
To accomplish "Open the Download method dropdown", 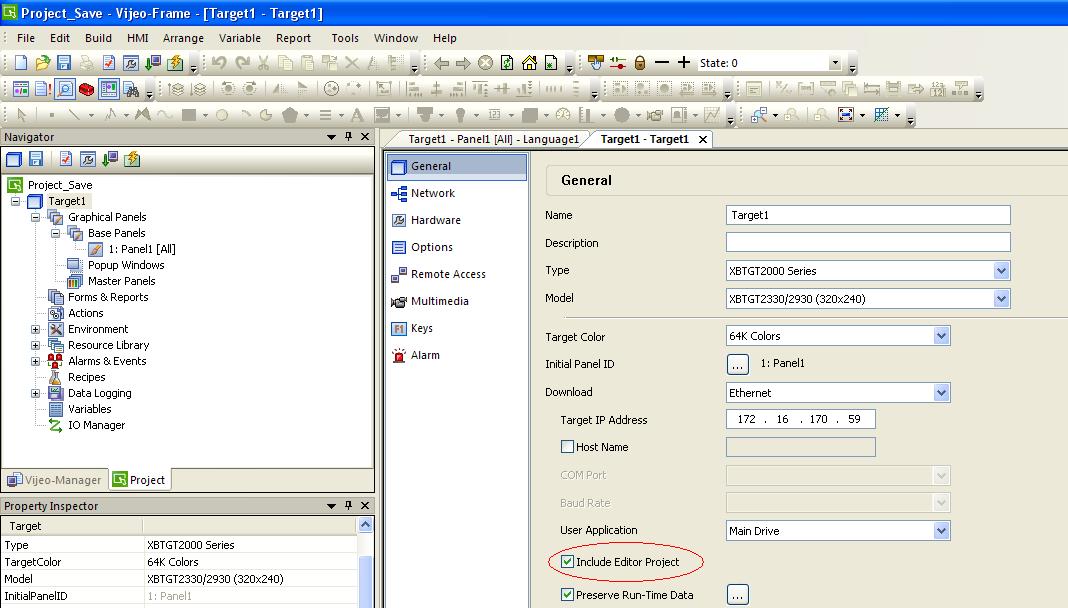I will 941,392.
